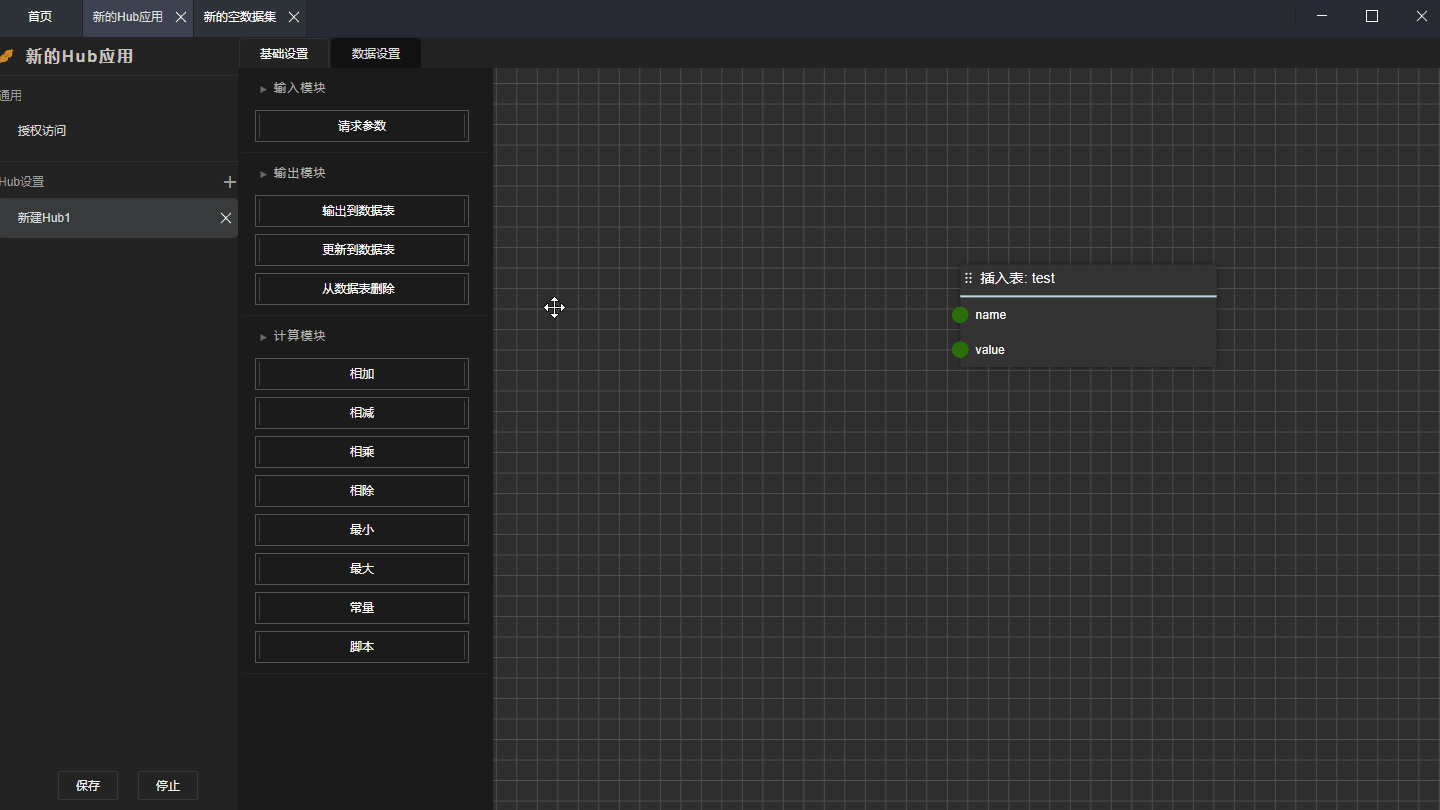Select the 输出到数据表 module
Image resolution: width=1440 pixels, height=810 pixels.
tap(362, 211)
